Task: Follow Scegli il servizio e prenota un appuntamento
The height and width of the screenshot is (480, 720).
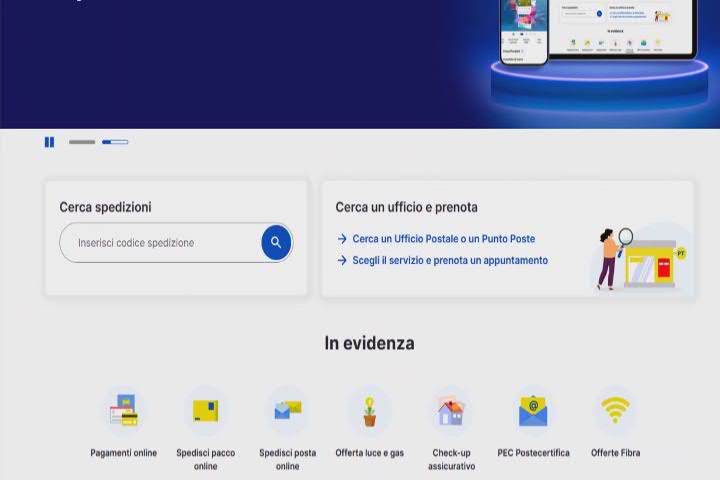Action: coord(450,260)
